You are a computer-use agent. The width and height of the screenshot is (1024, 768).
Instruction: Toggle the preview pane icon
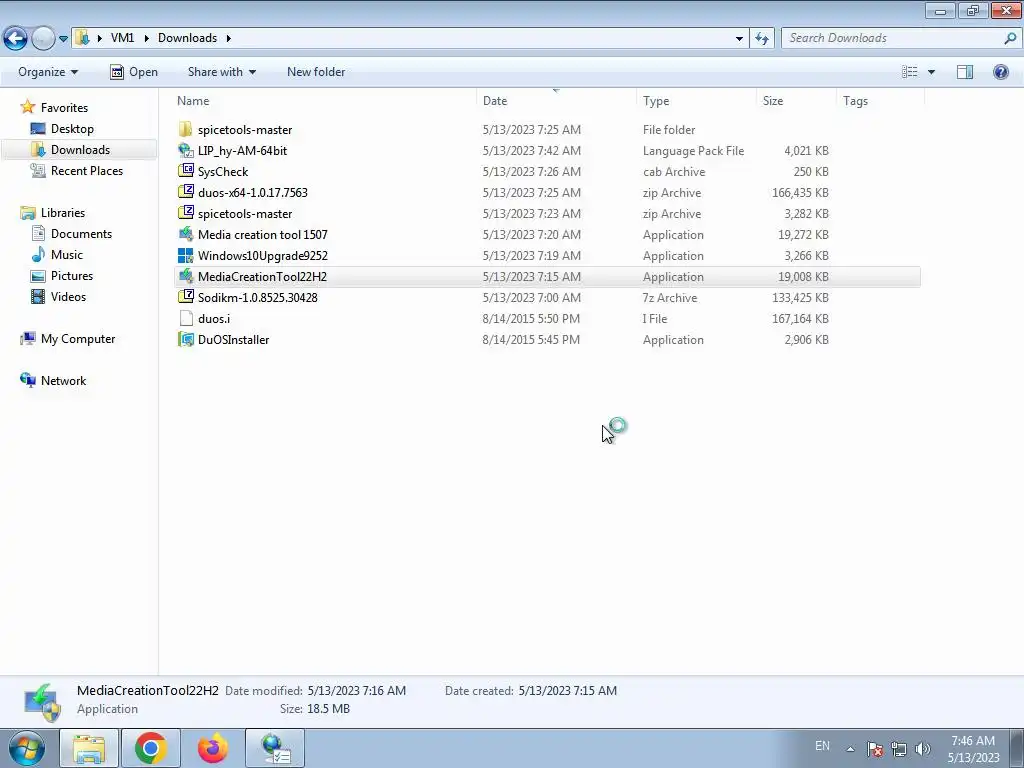(965, 72)
